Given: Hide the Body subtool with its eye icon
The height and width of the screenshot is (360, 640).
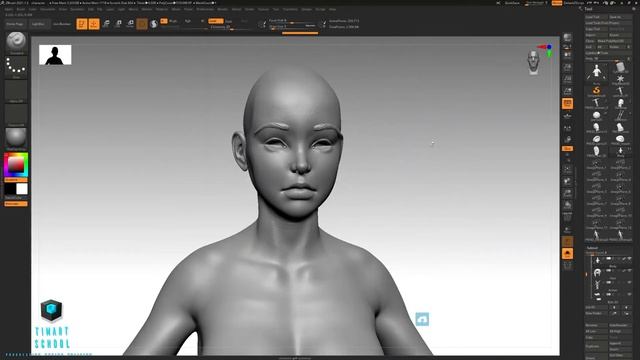Looking at the screenshot, I should coord(629,259).
